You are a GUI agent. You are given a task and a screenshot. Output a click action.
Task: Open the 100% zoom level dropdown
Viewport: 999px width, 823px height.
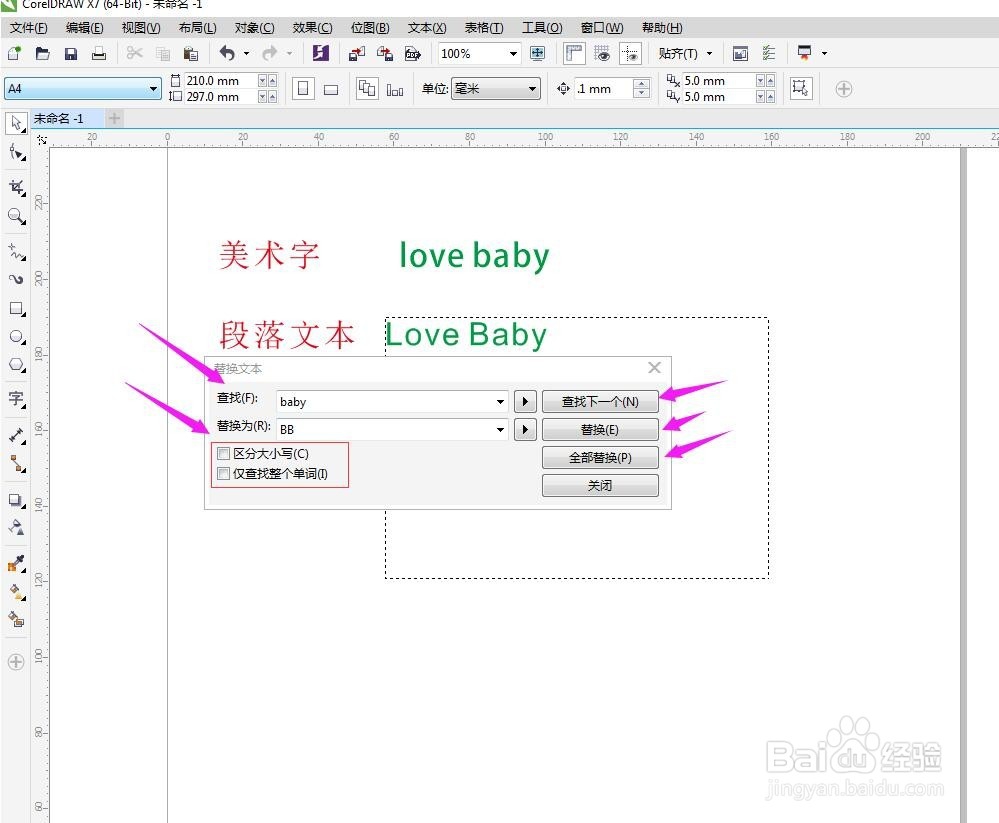pyautogui.click(x=513, y=54)
